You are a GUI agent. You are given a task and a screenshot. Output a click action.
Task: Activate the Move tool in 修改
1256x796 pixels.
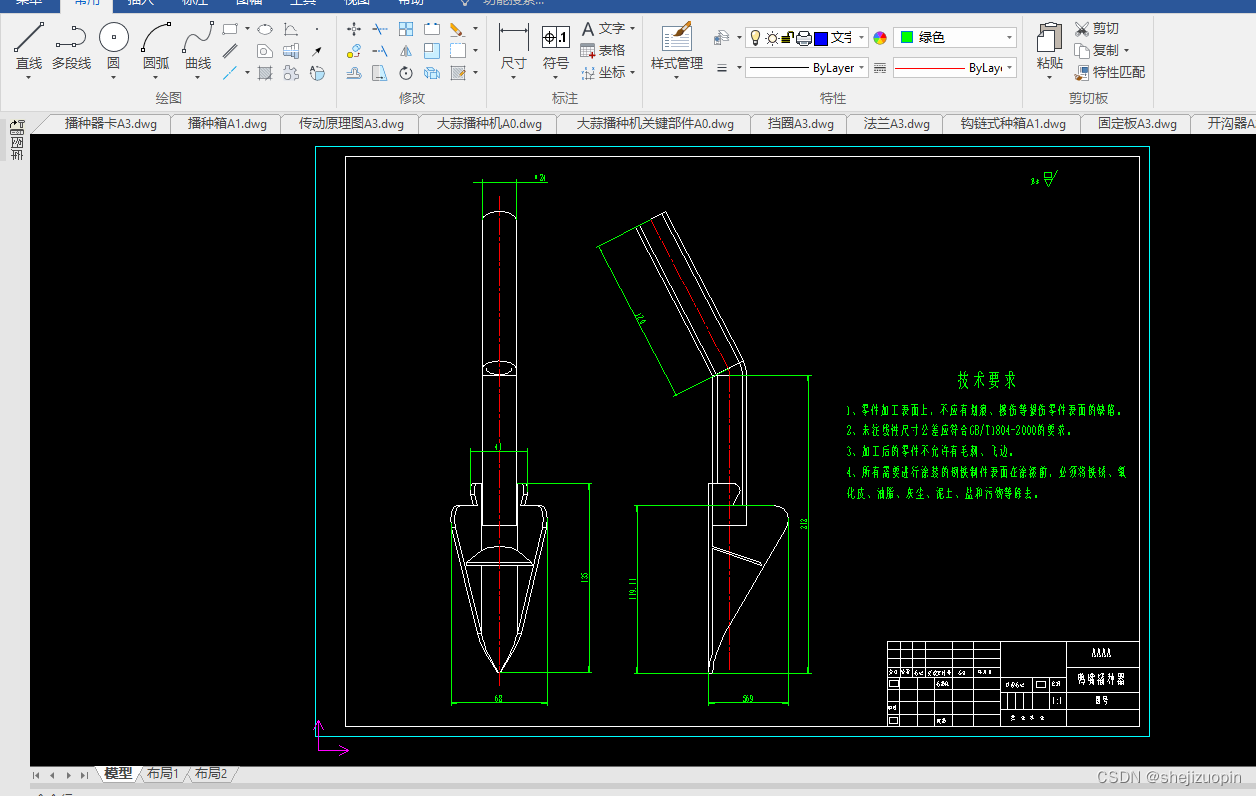coord(354,29)
